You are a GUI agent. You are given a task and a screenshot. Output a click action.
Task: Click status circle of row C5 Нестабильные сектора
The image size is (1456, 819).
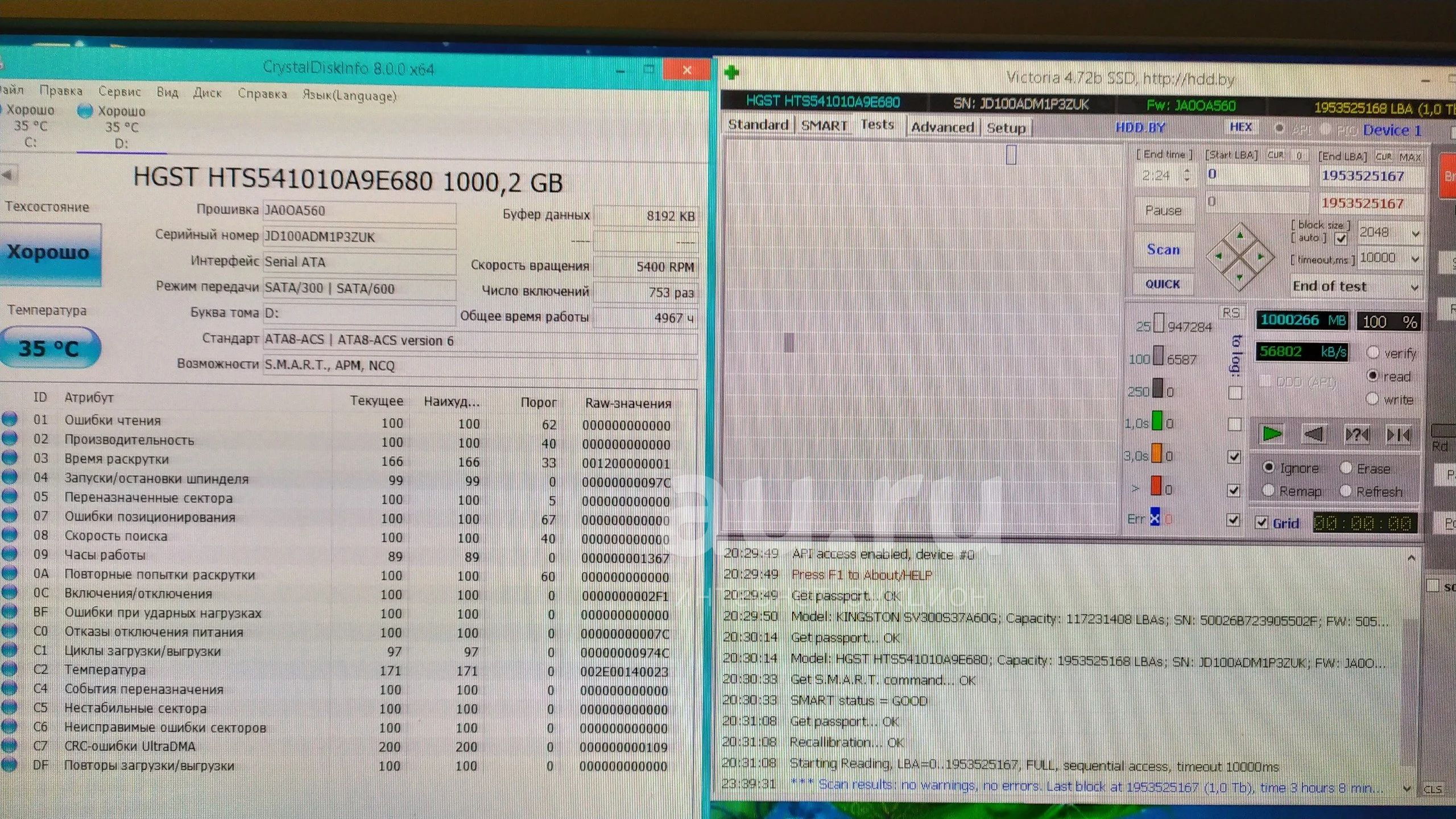9,707
